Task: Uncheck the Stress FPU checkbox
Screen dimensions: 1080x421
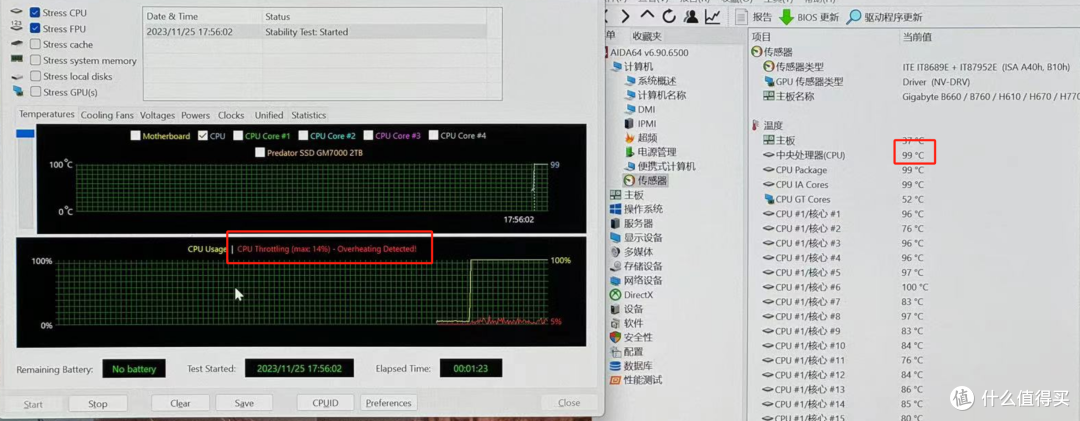Action: pyautogui.click(x=35, y=28)
